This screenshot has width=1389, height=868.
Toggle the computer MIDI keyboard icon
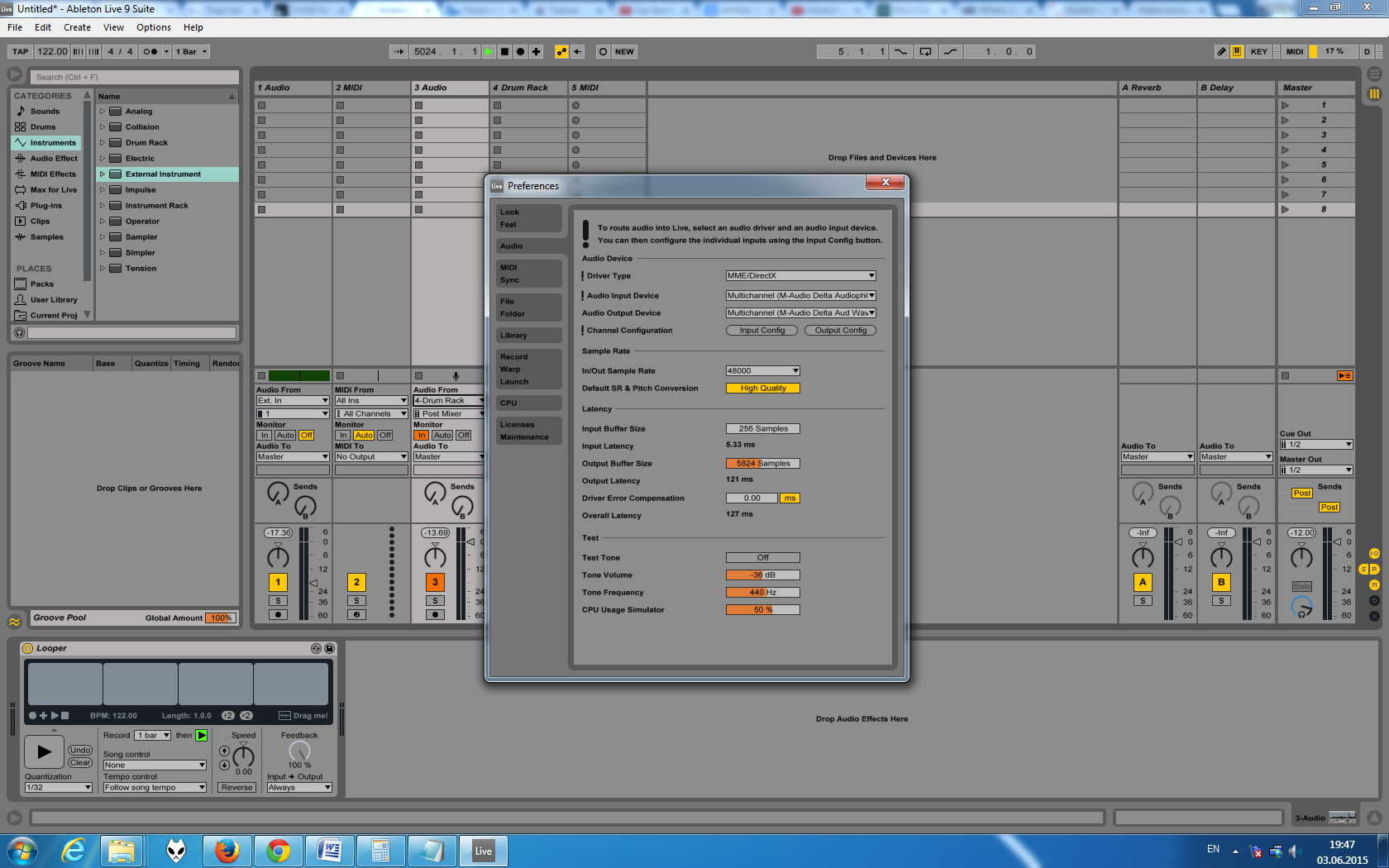click(x=1237, y=51)
